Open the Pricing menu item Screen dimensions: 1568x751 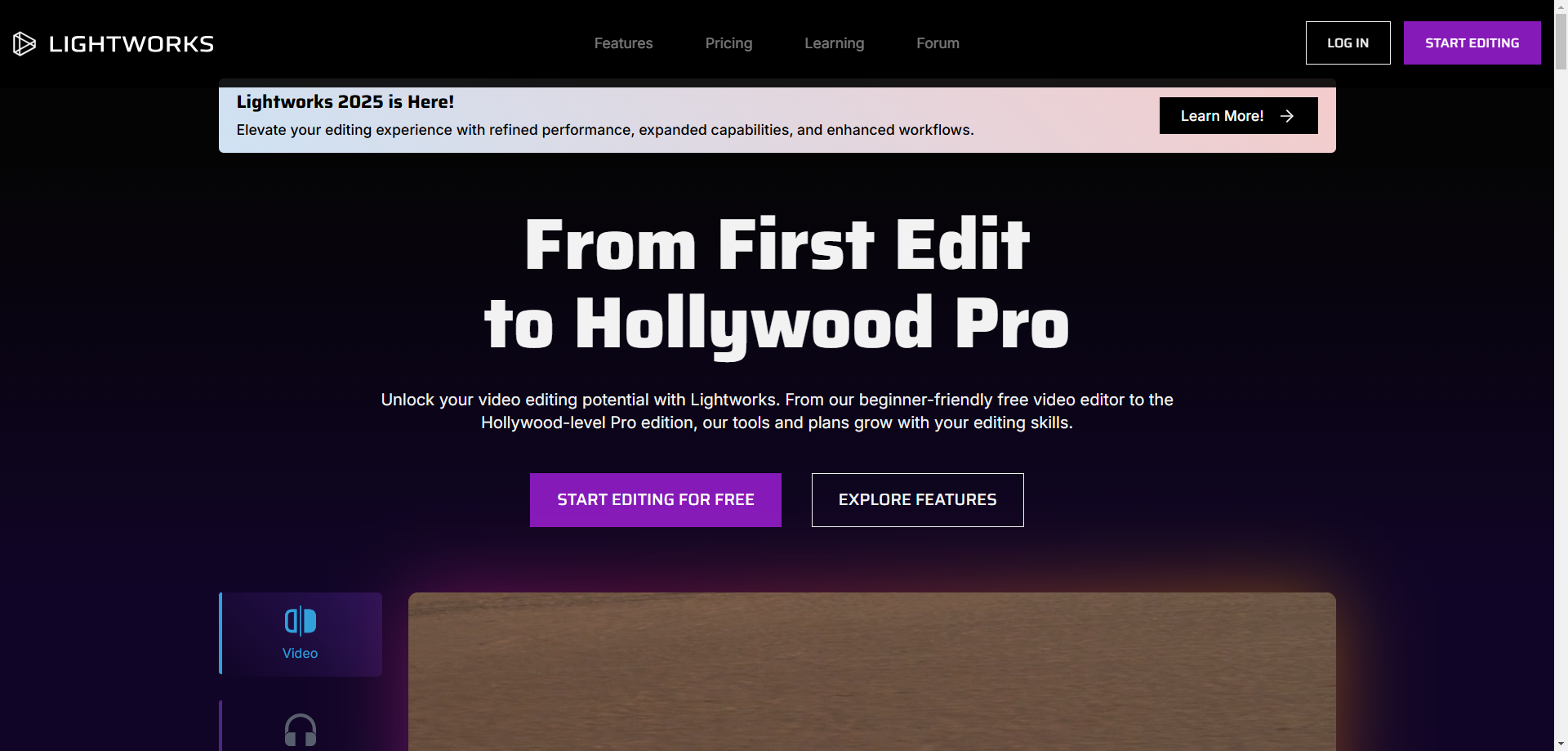coord(728,43)
